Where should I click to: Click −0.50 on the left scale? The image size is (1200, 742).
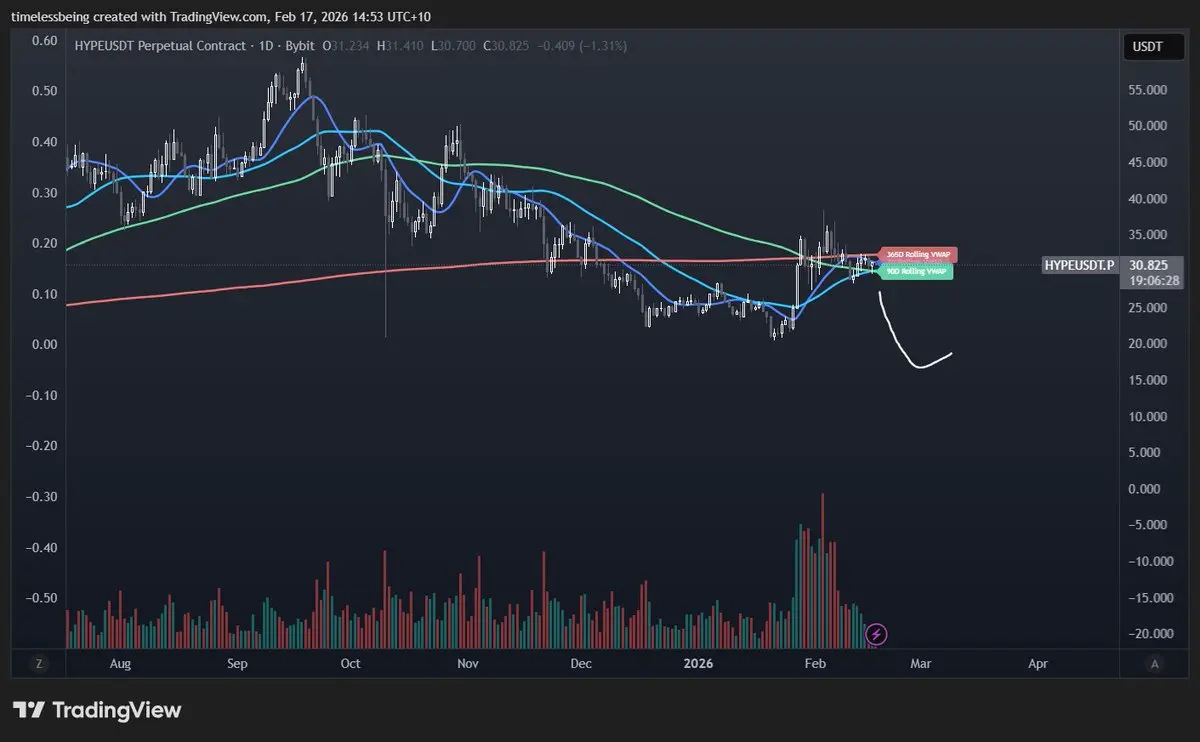(x=41, y=598)
